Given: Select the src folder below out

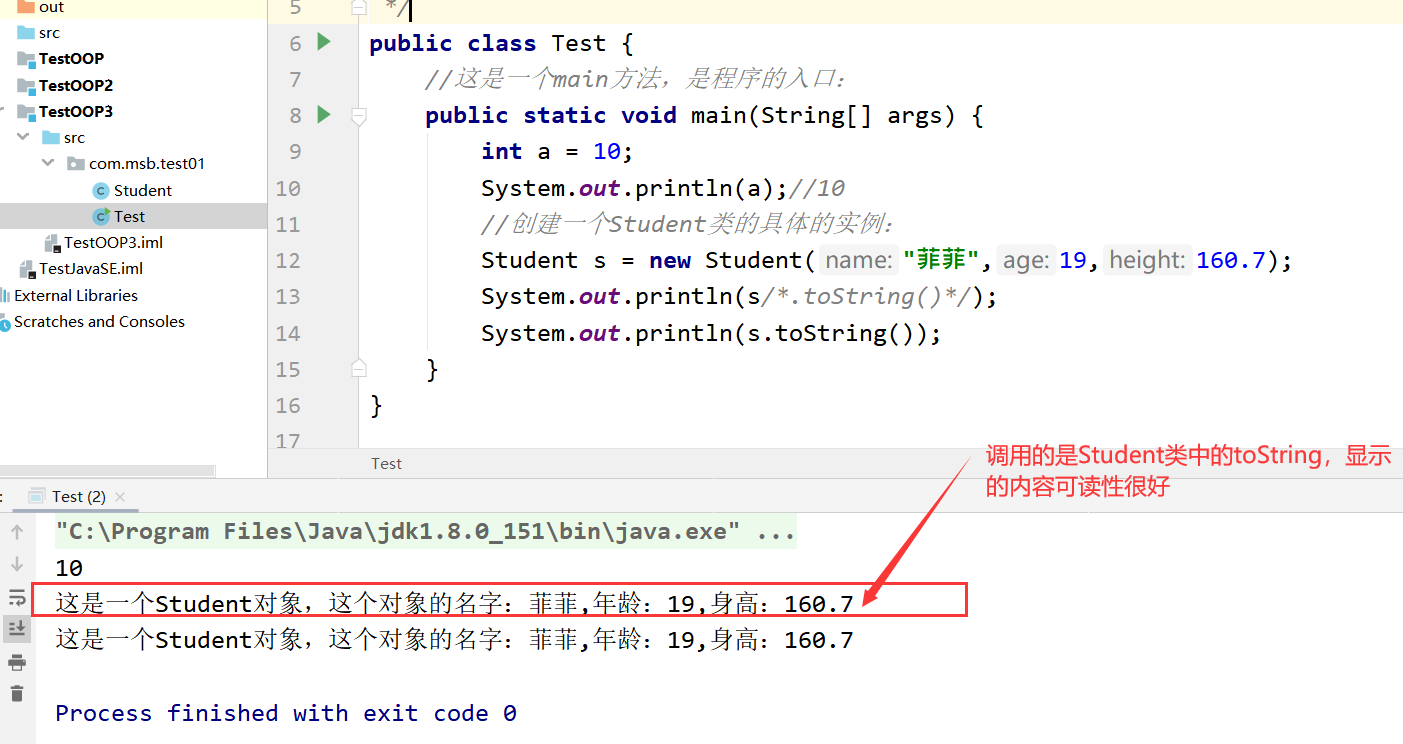Looking at the screenshot, I should [x=49, y=33].
